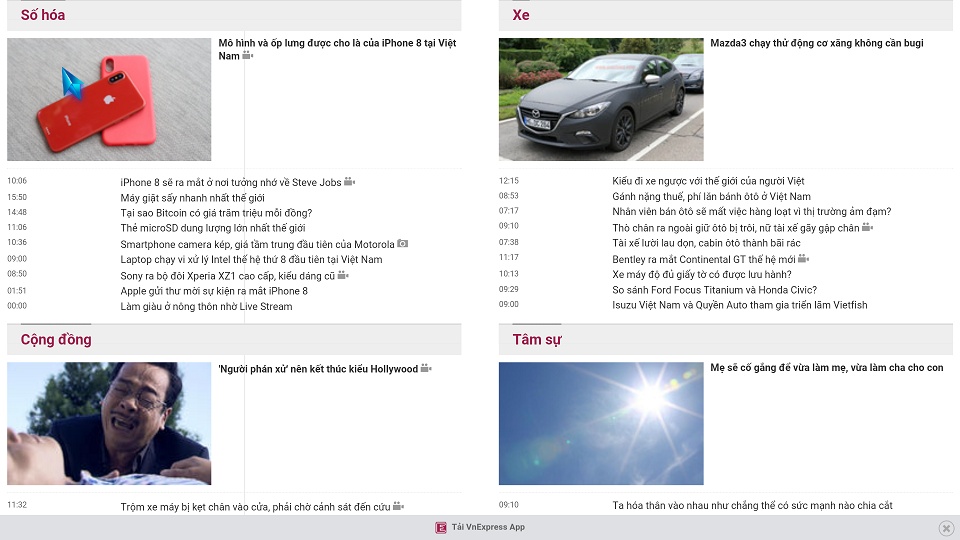Click video icon next to iPhone 8 model headline

[x=247, y=56]
